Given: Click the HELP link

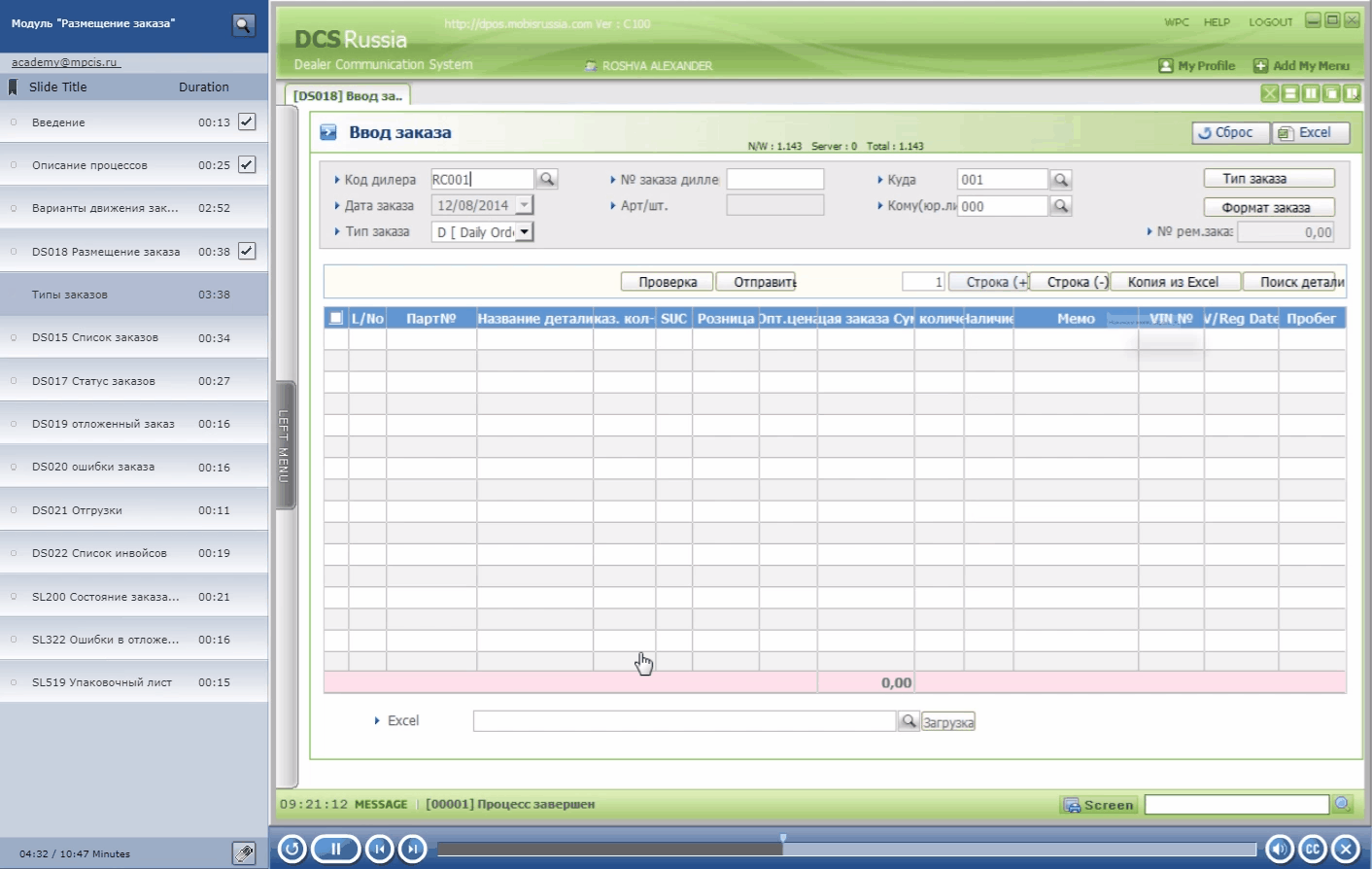Looking at the screenshot, I should 1217,22.
